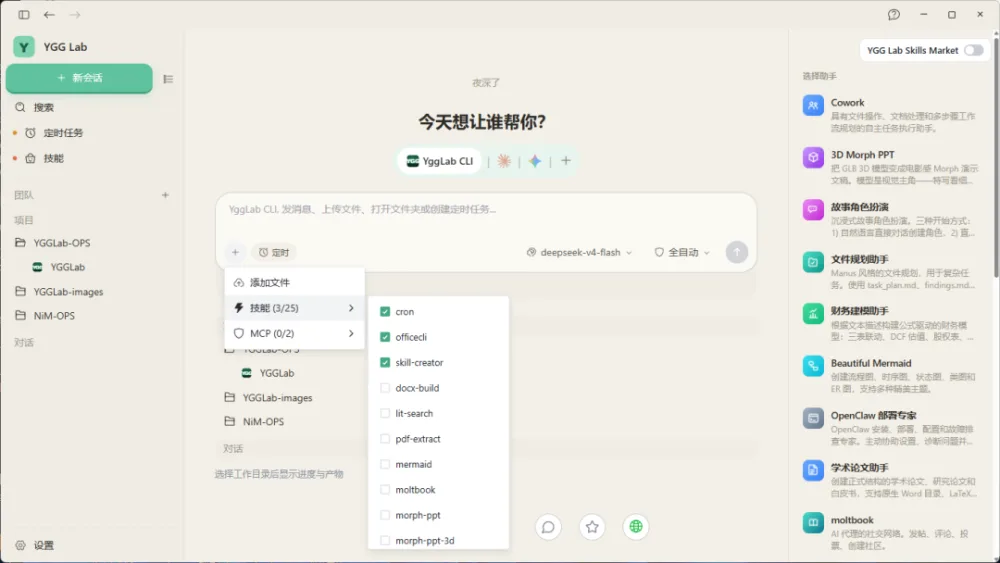
Task: Enable the morph-ppt-3d skill
Action: (x=385, y=541)
